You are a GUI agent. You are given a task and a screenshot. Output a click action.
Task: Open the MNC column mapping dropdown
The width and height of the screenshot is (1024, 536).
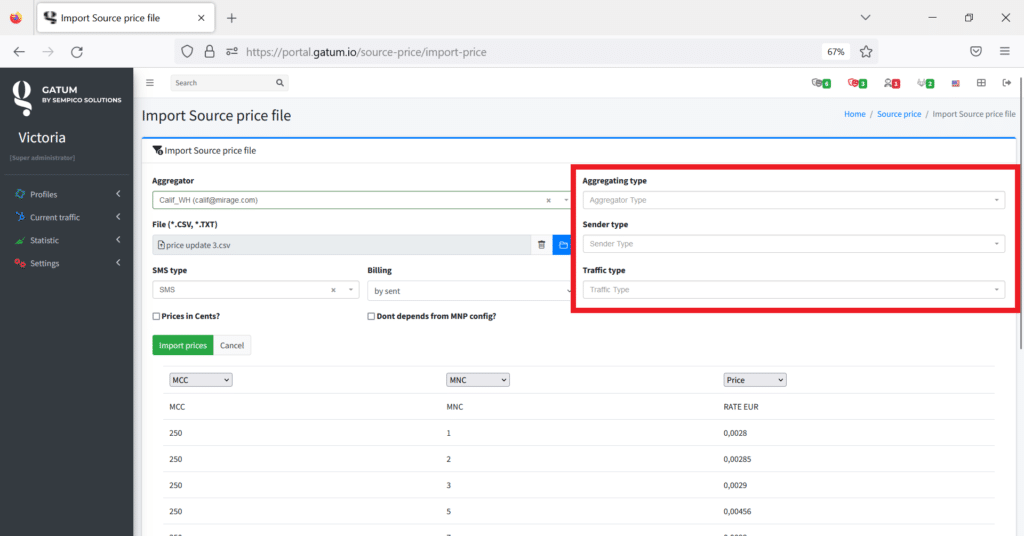pos(477,380)
